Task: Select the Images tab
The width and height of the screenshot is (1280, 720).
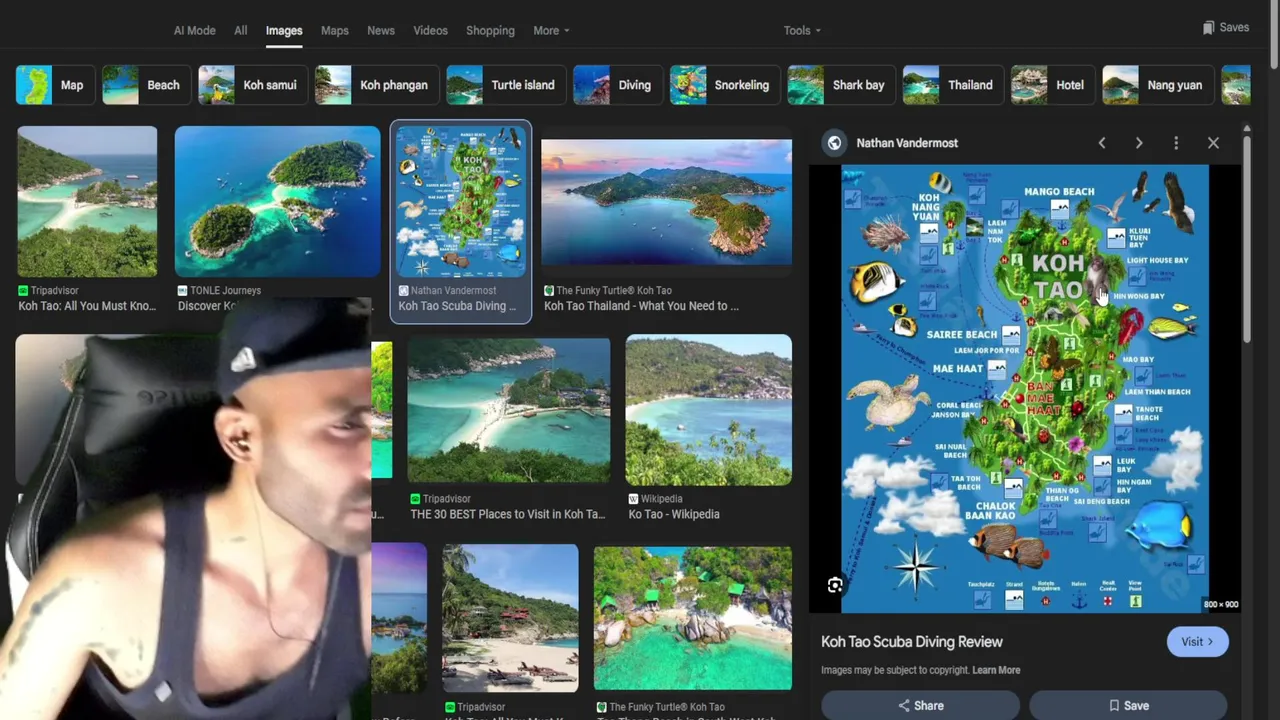Action: tap(284, 30)
